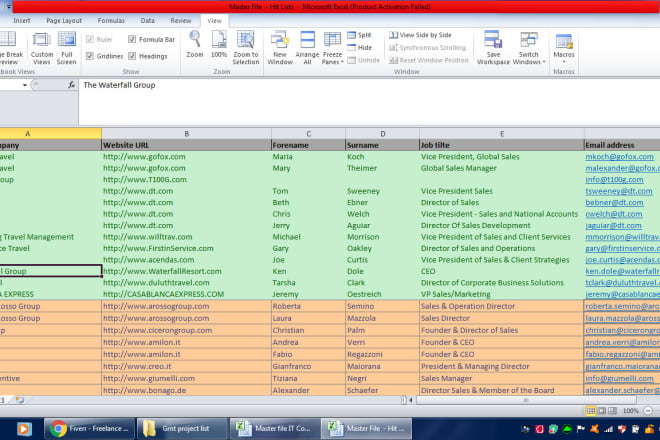Click the insert worksheet tab icon
This screenshot has height=440, width=660.
[x=19, y=400]
